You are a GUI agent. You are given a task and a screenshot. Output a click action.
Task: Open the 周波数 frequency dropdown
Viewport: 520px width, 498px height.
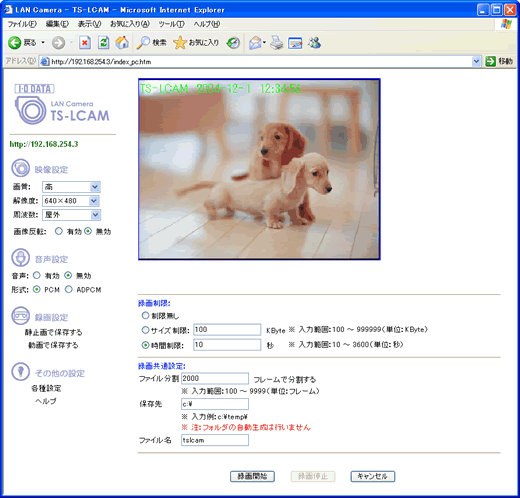pos(71,215)
